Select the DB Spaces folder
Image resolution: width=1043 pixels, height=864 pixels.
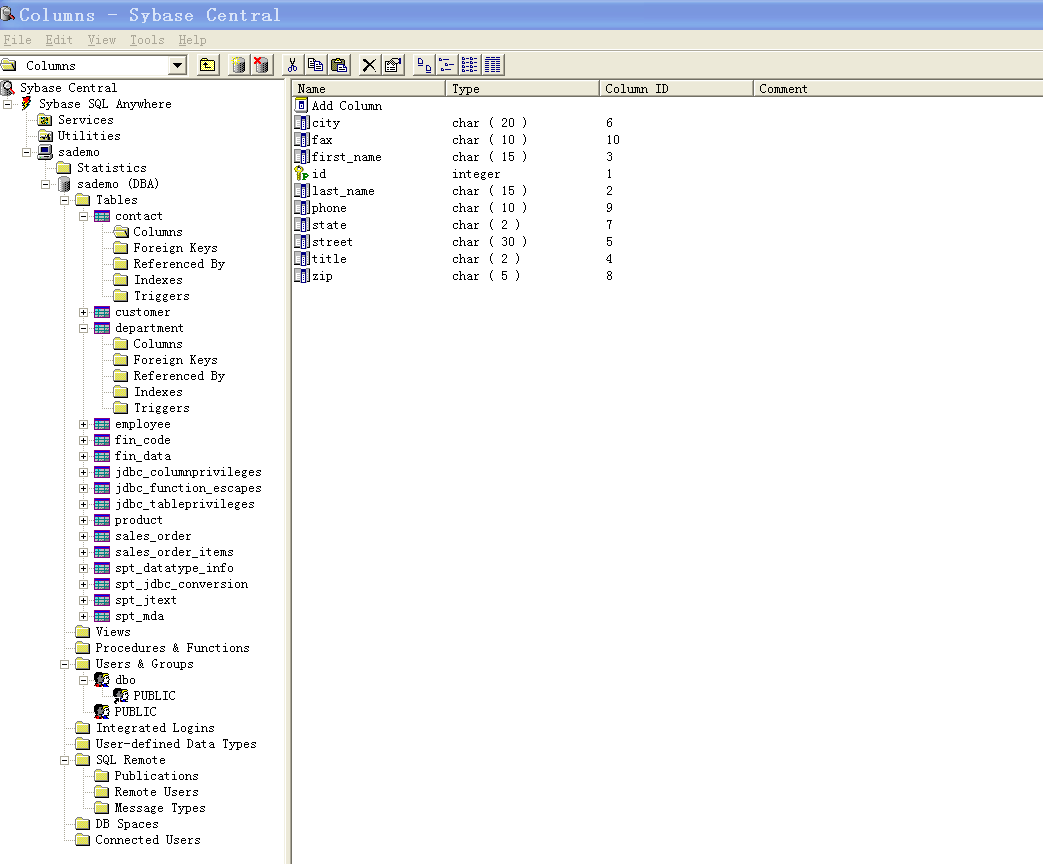coord(127,823)
